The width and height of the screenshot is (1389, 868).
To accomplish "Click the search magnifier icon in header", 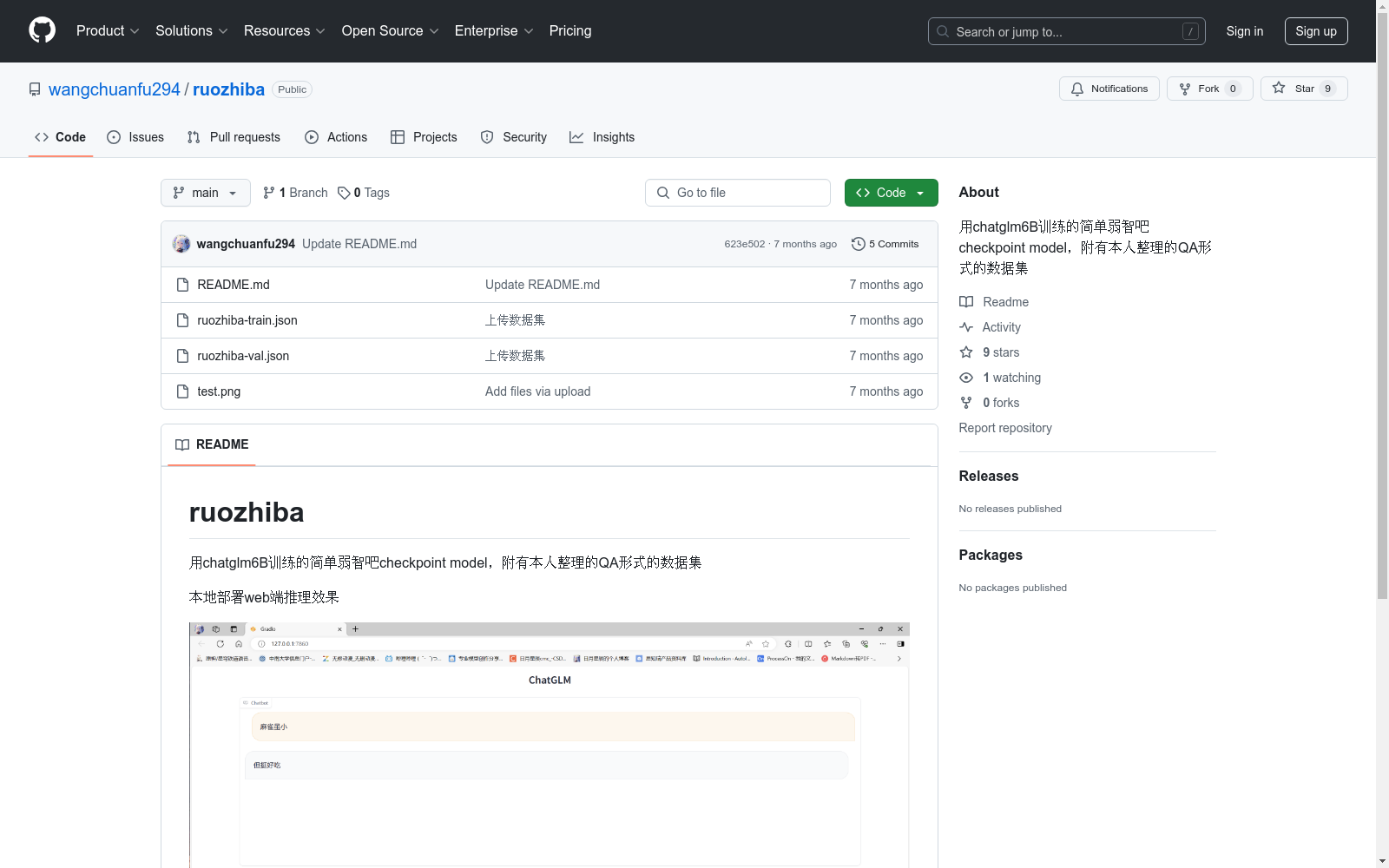I will (943, 31).
